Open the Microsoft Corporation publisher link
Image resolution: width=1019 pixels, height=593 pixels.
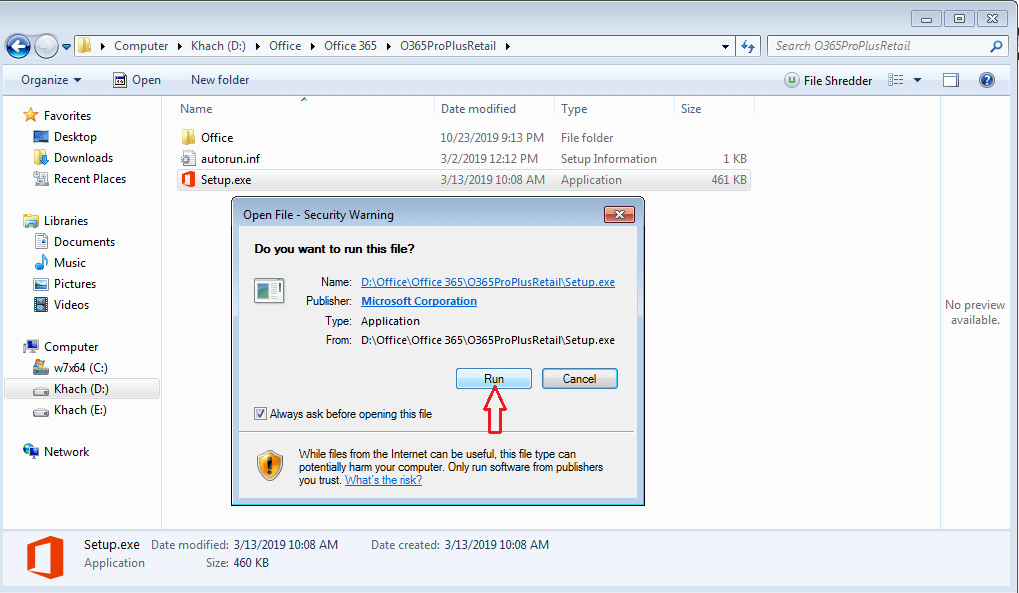point(418,300)
